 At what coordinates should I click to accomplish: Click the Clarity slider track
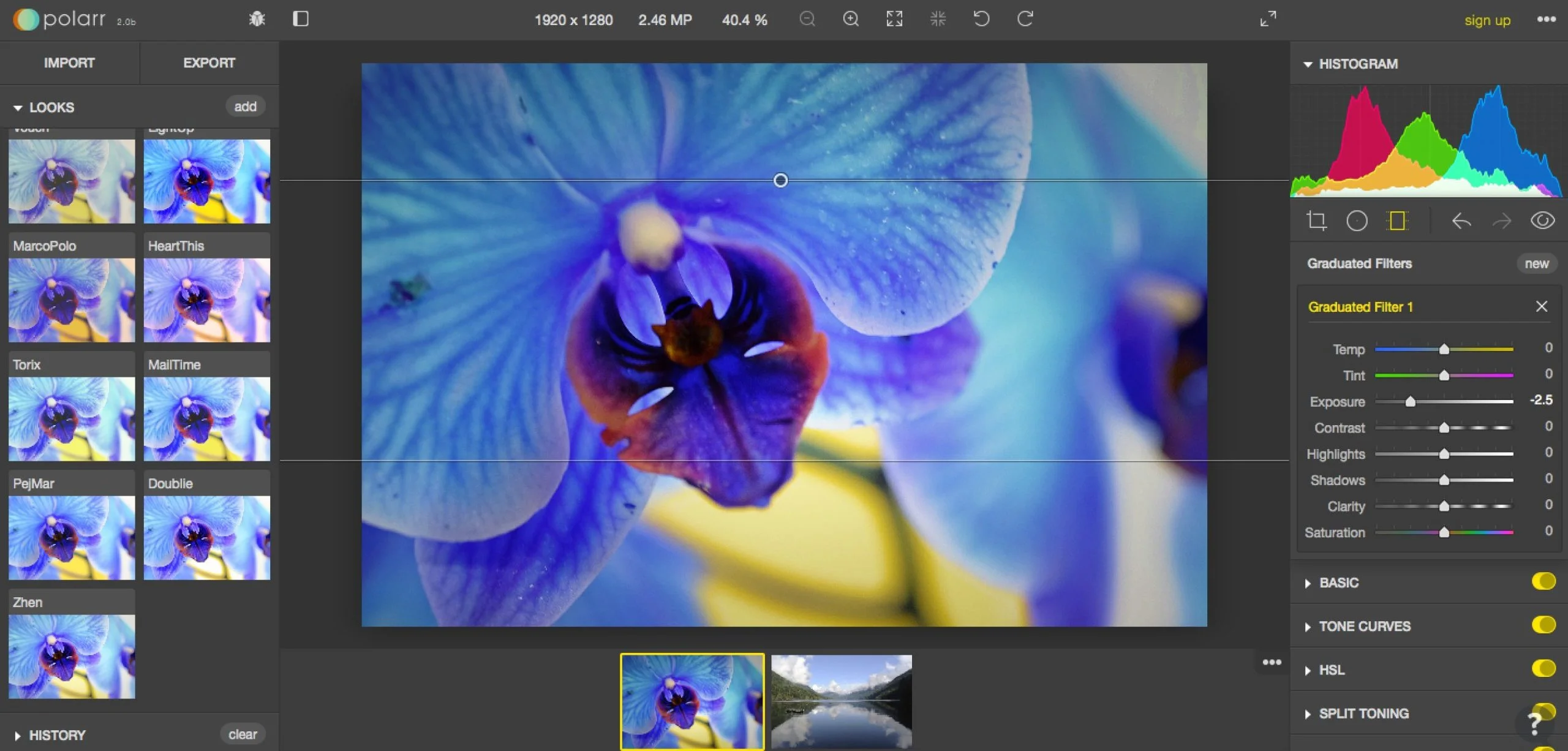pos(1444,506)
